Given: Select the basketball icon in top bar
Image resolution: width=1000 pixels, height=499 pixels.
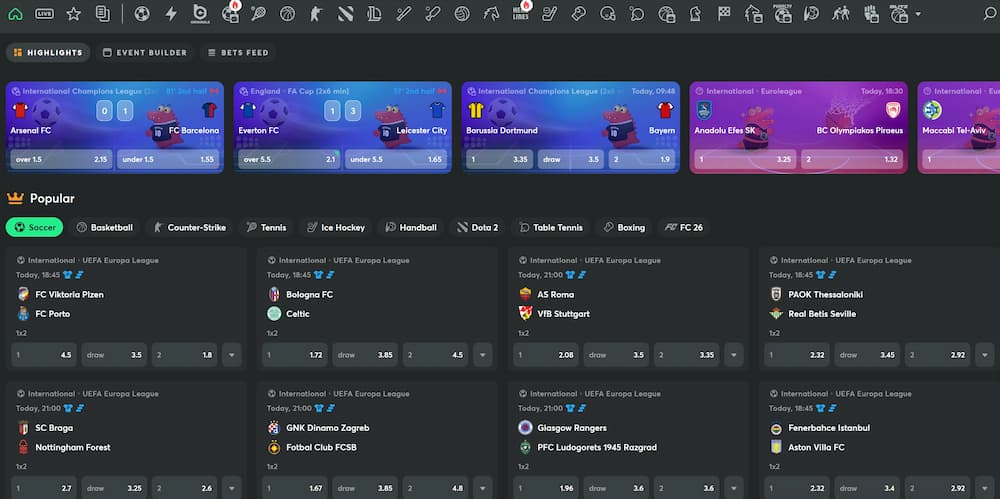Looking at the screenshot, I should (x=288, y=14).
